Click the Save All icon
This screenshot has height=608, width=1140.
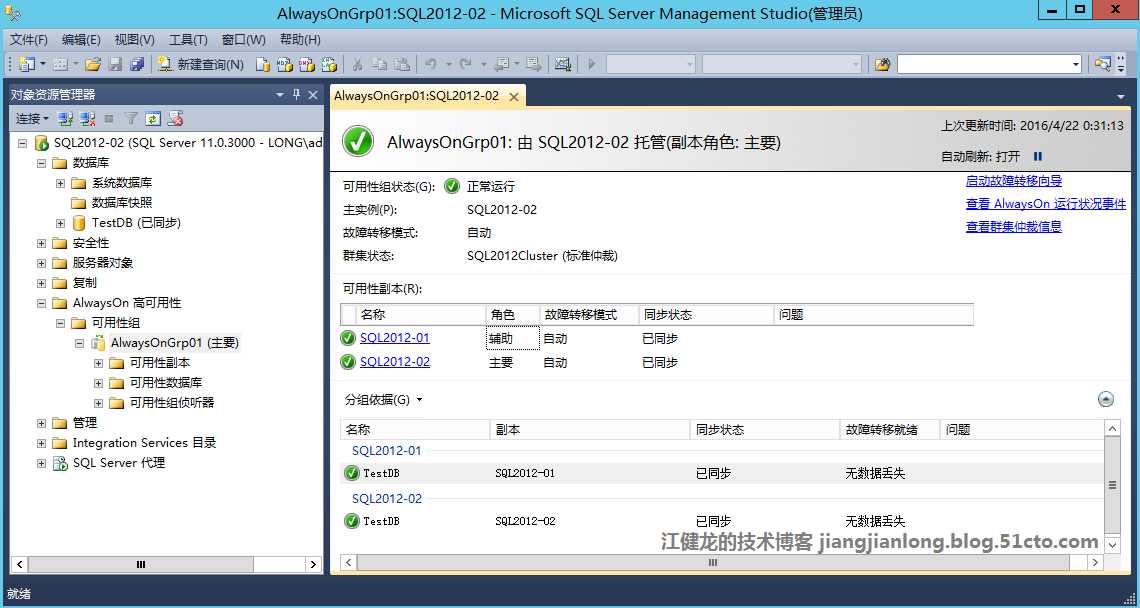pos(137,65)
